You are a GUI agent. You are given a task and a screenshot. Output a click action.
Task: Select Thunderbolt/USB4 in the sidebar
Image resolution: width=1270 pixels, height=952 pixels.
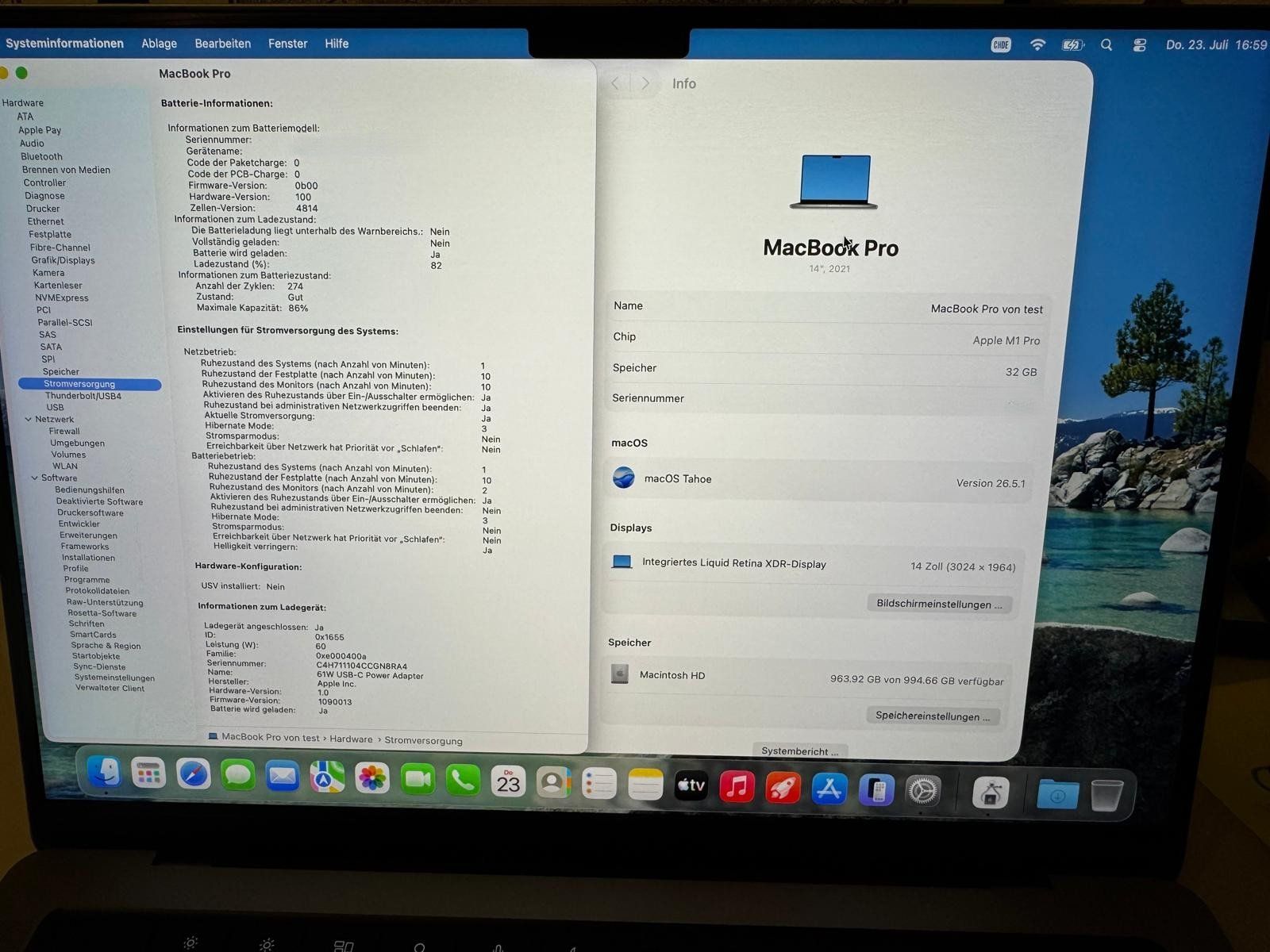point(83,396)
